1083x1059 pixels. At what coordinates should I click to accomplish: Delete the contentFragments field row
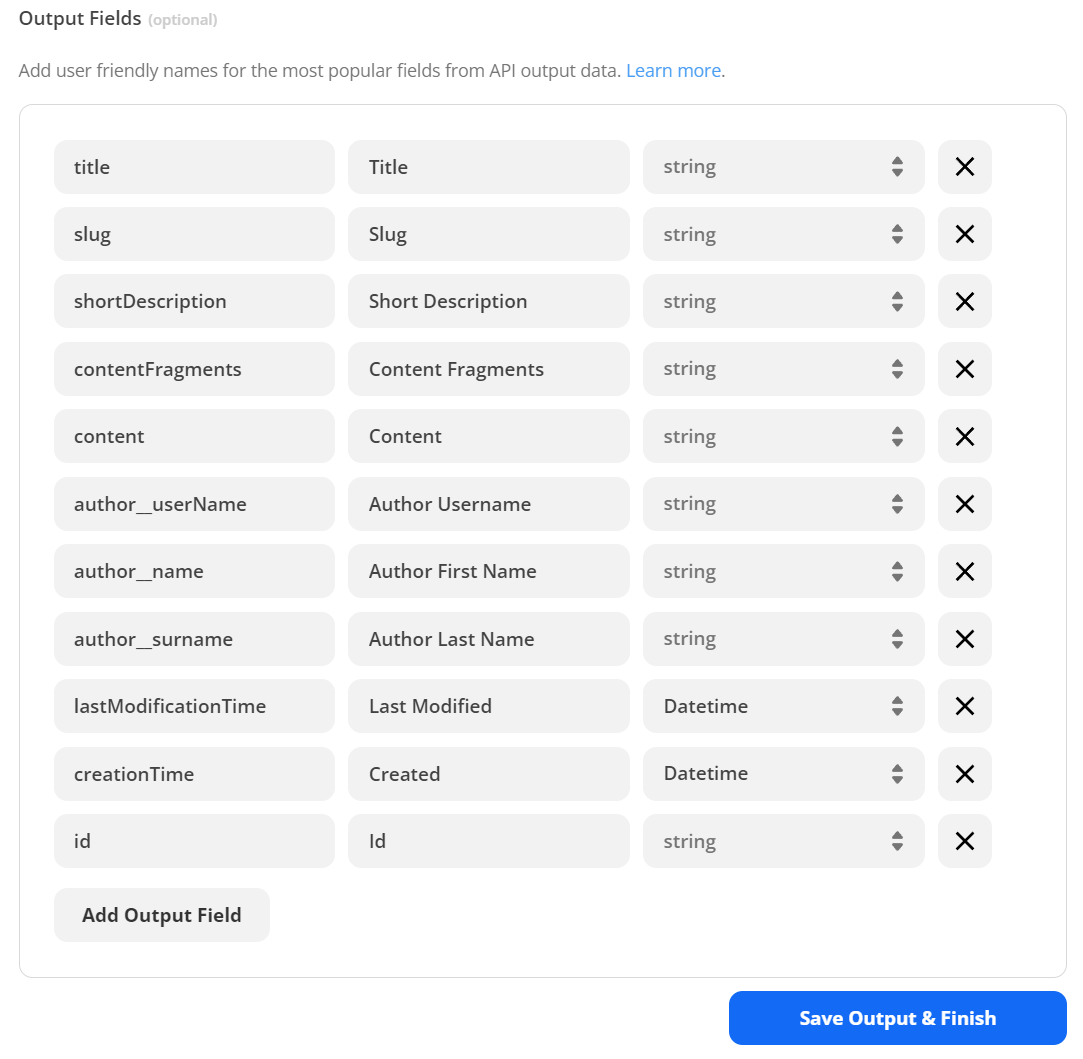point(964,369)
